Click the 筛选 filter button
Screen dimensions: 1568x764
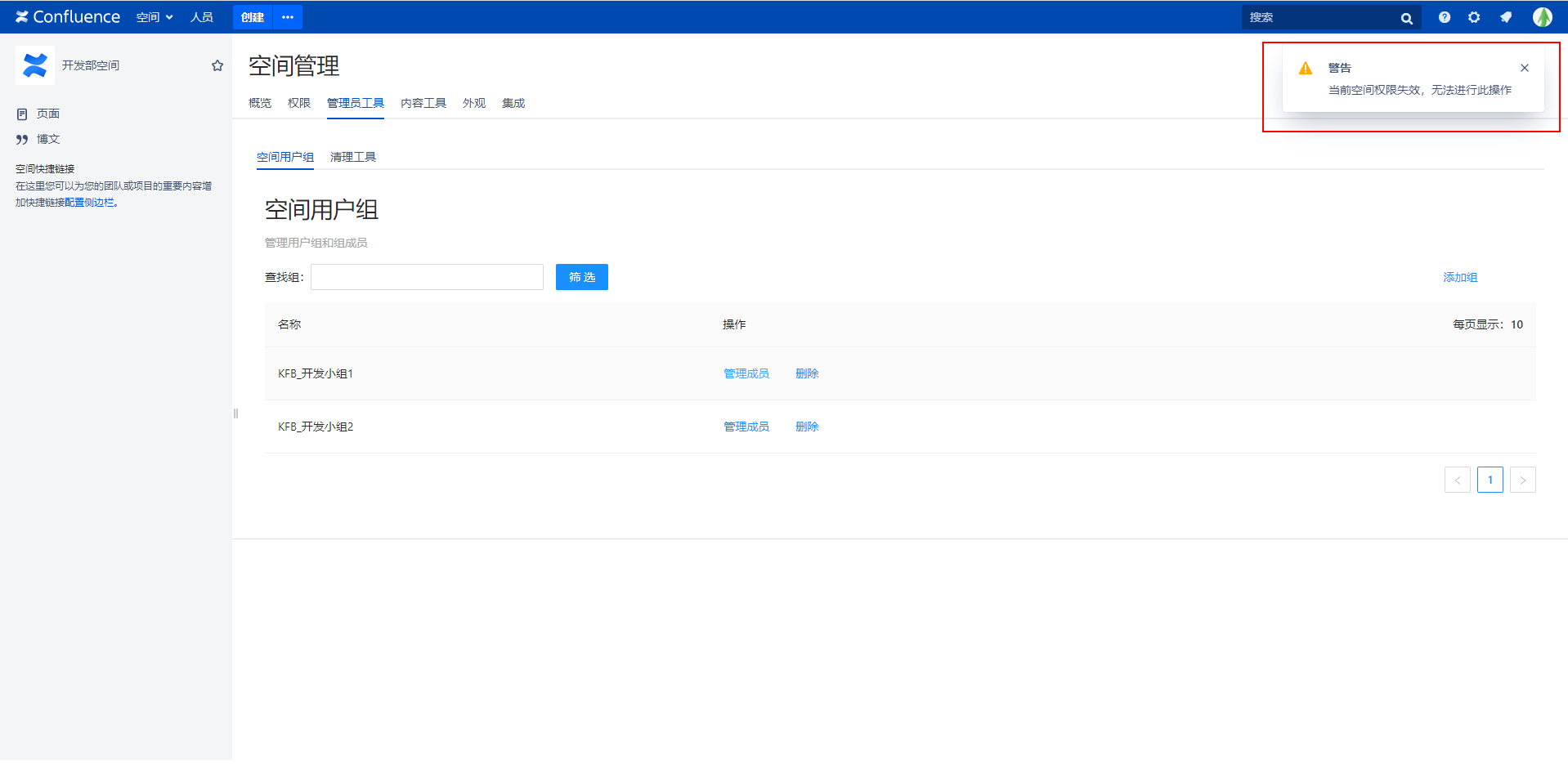[581, 277]
